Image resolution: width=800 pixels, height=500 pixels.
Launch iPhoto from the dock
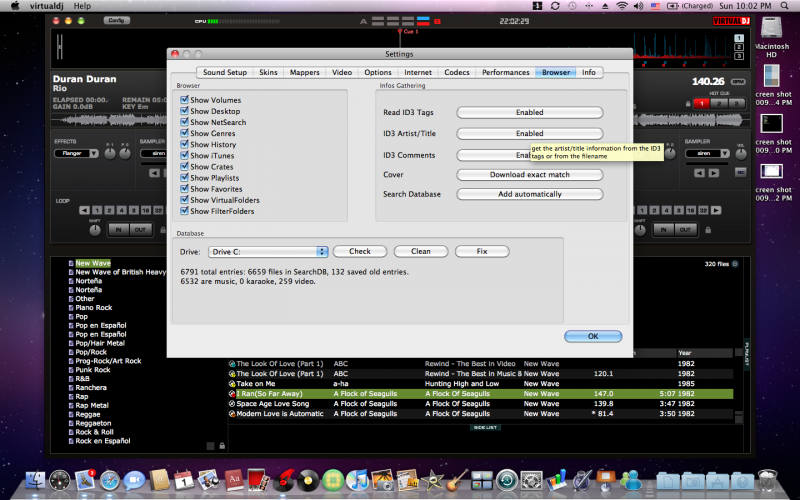pyautogui.click(x=383, y=481)
